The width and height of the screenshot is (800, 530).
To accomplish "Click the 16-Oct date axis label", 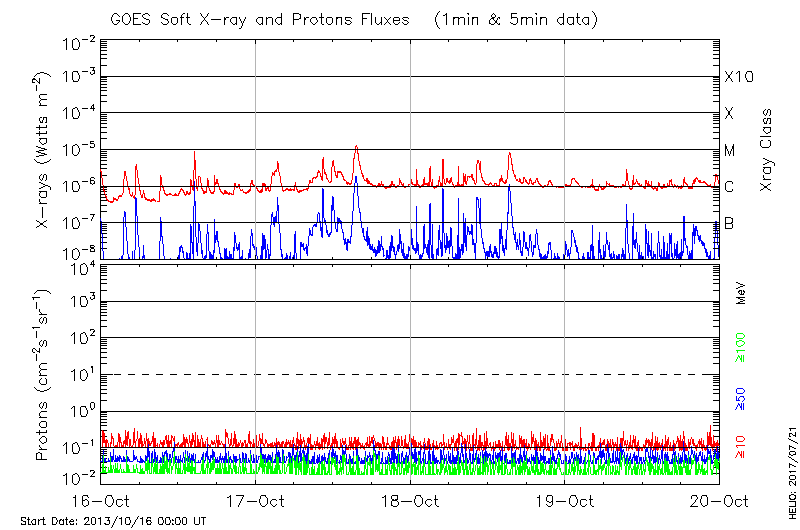I will click(101, 501).
